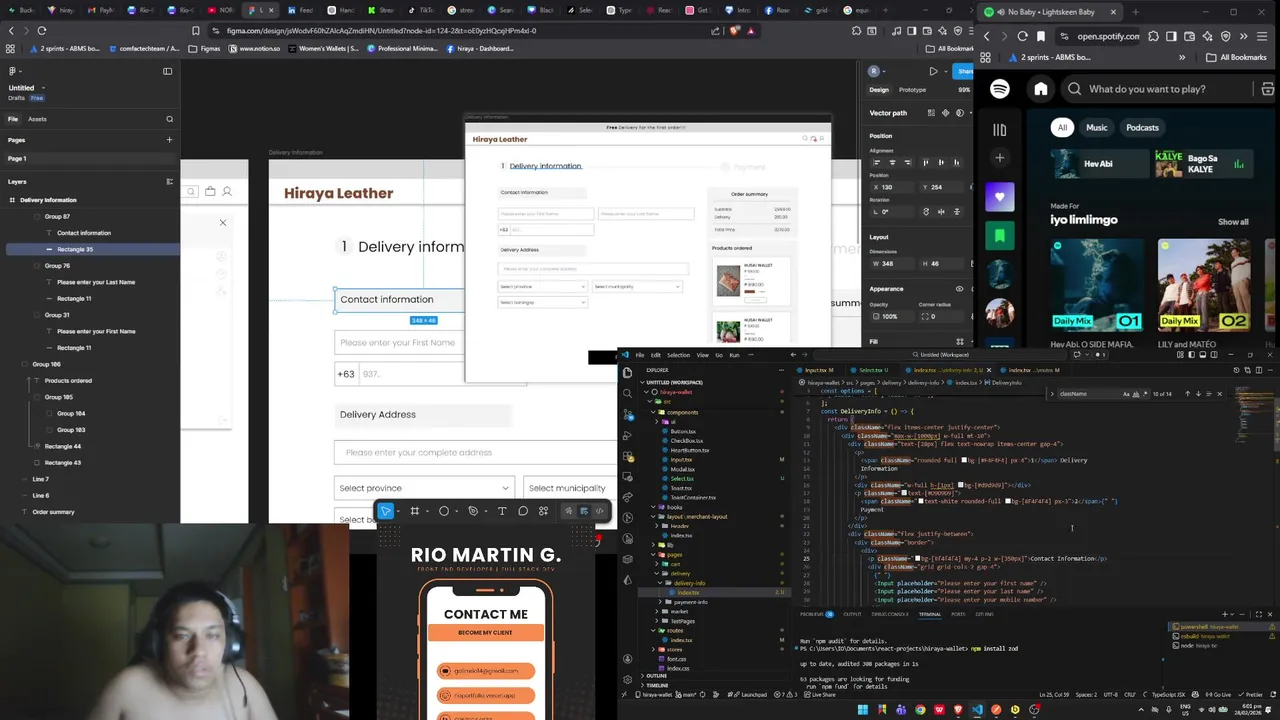Select the Move tool in Figma toolbar

386,511
